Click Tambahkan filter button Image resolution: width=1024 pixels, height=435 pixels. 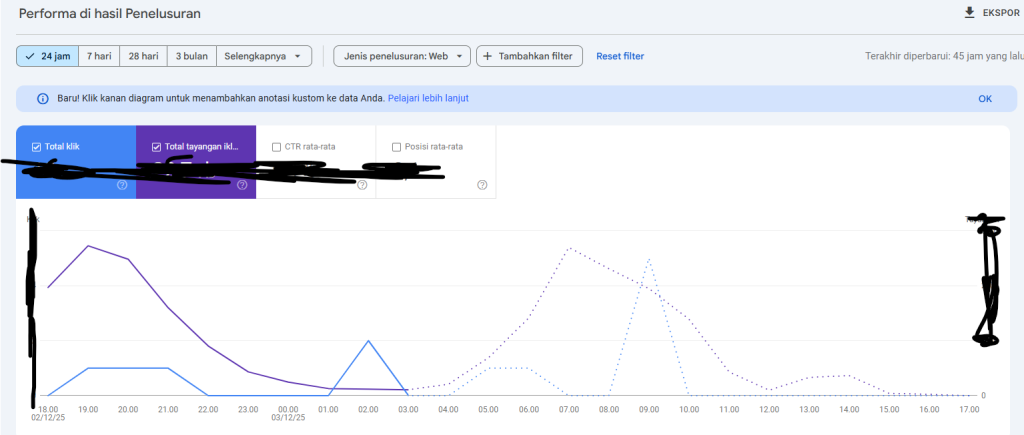tap(529, 56)
